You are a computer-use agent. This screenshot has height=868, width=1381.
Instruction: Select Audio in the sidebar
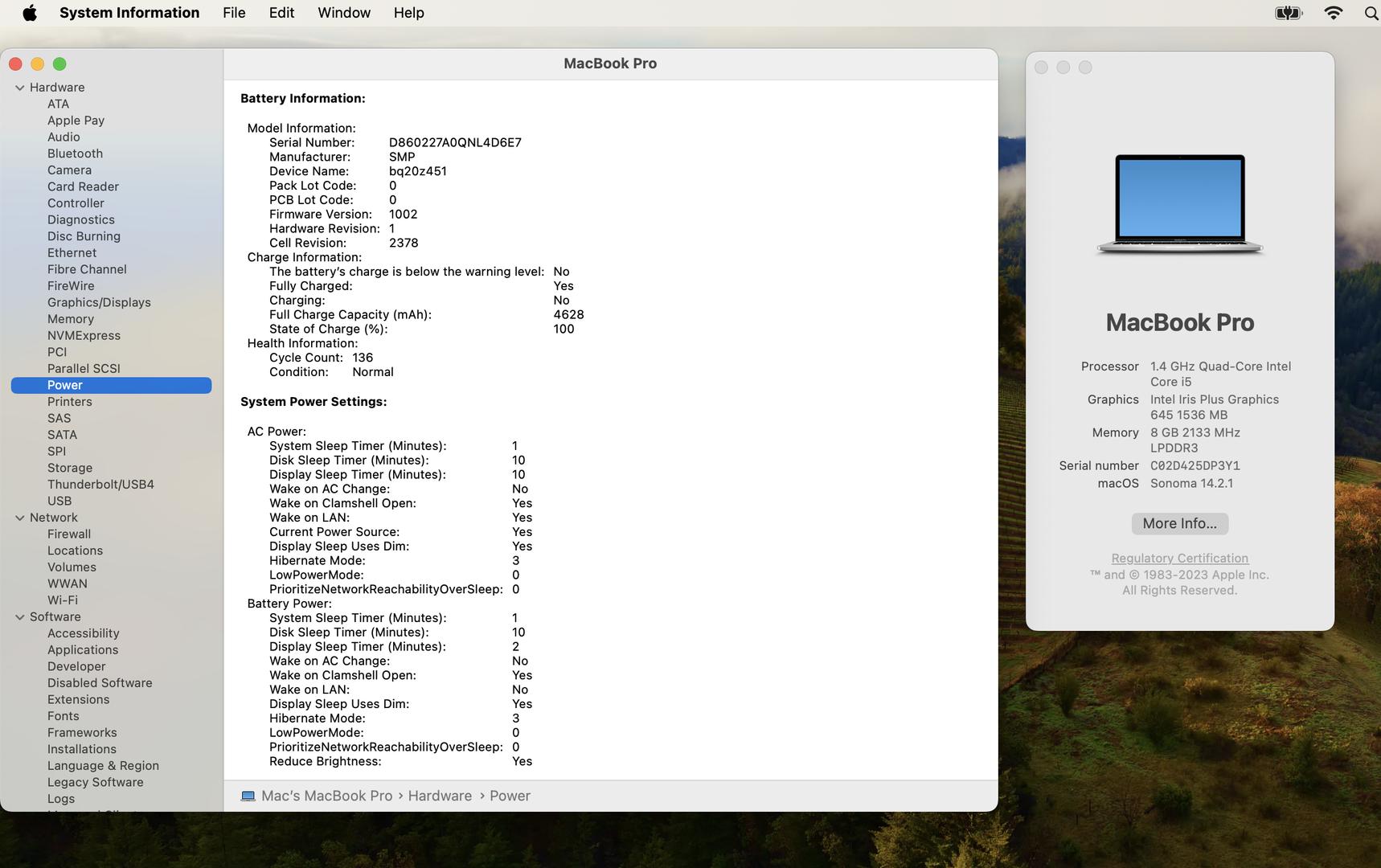64,137
